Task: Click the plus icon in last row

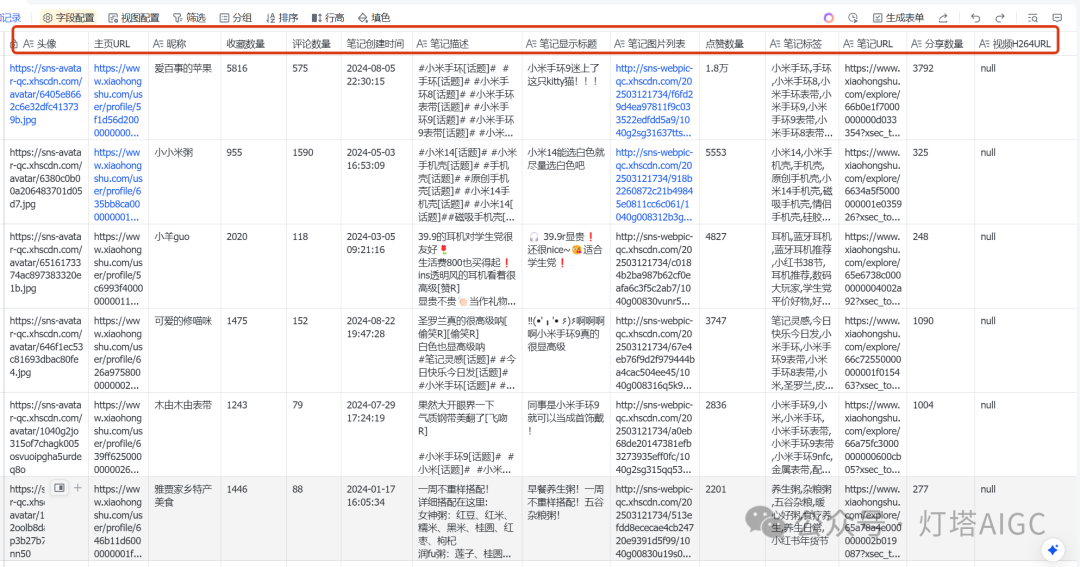Action: (78, 488)
